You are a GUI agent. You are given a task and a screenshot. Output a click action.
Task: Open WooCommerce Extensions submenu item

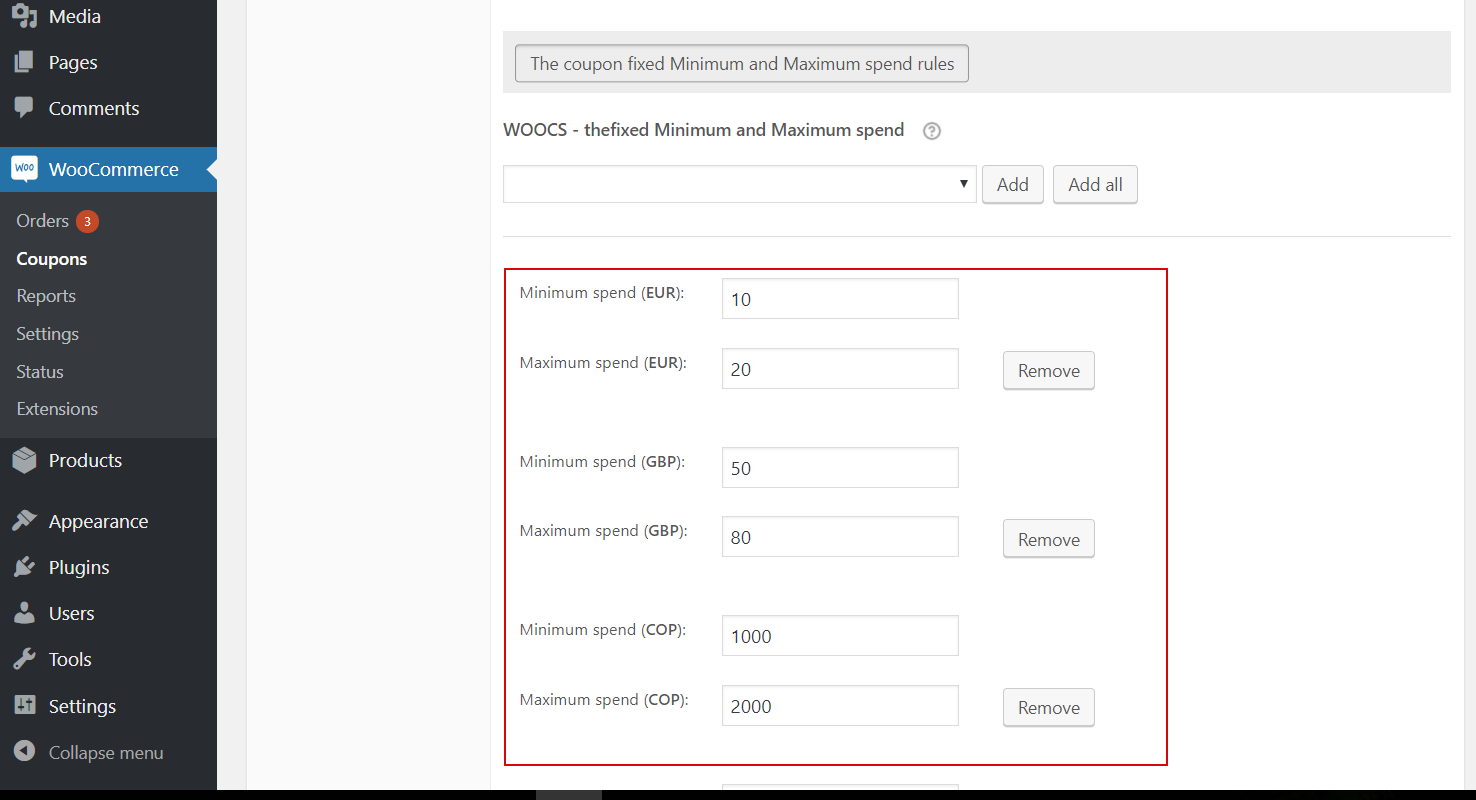pyautogui.click(x=57, y=409)
